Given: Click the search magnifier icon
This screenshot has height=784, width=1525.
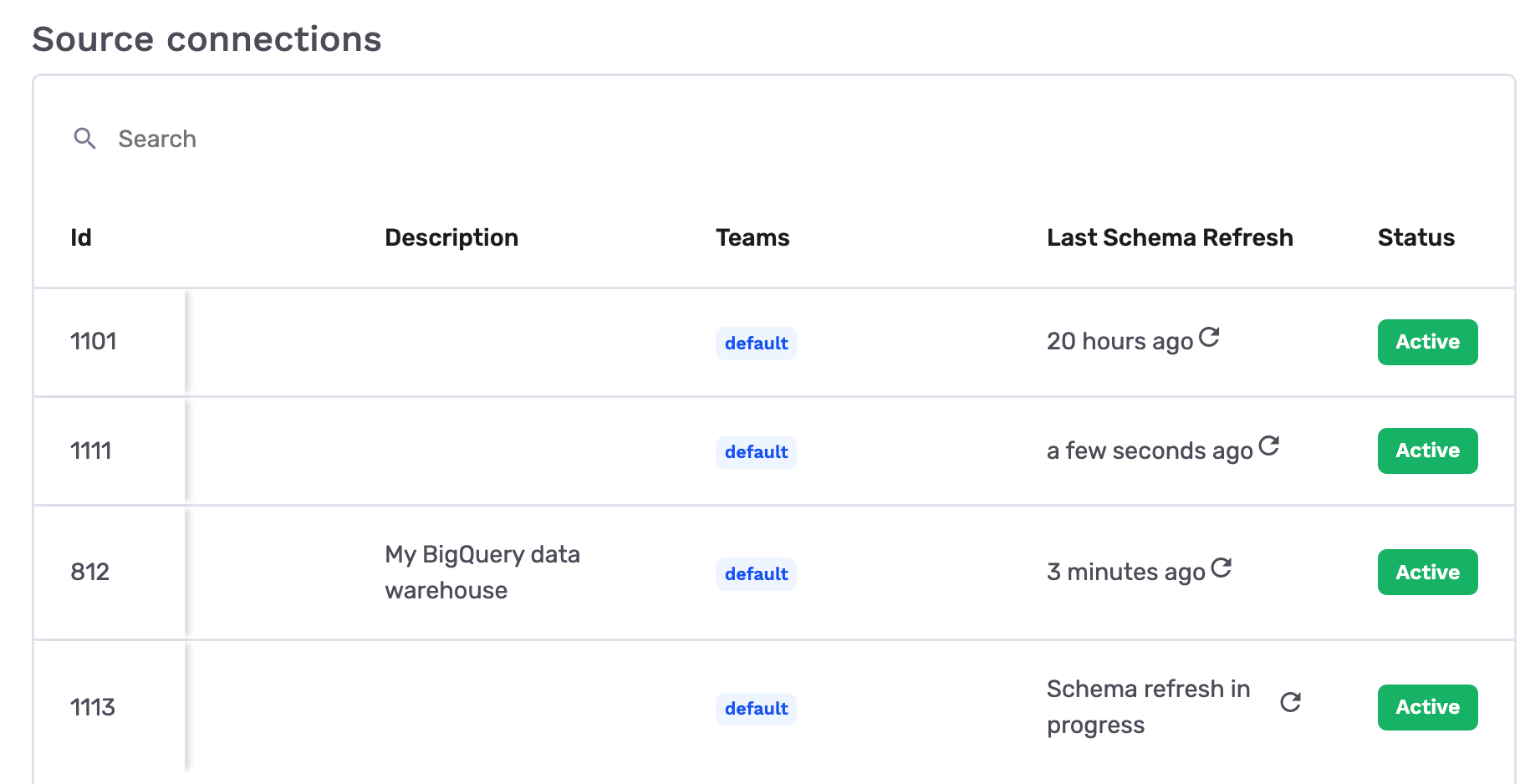Looking at the screenshot, I should coord(84,138).
